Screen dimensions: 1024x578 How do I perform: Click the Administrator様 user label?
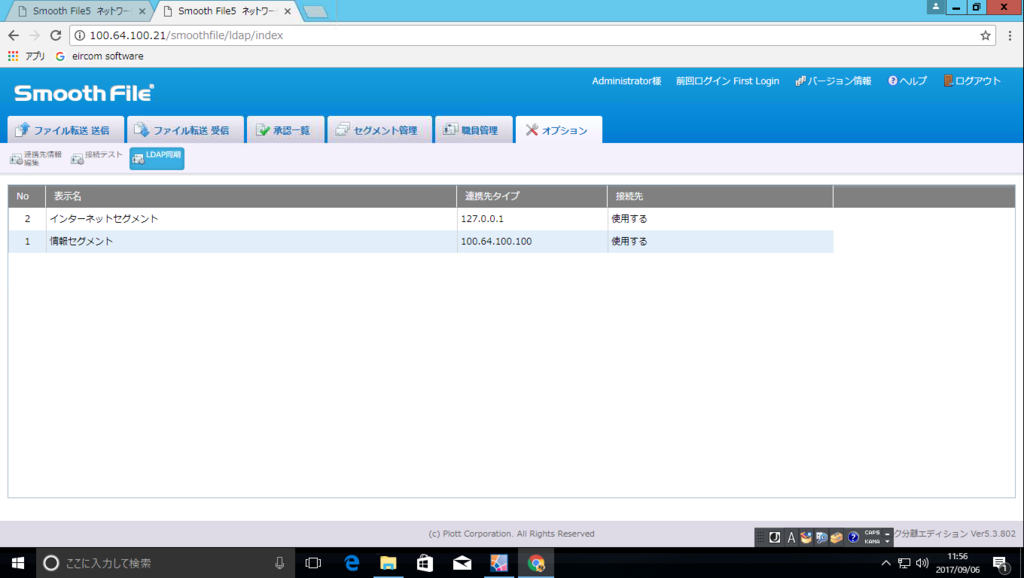(x=626, y=81)
